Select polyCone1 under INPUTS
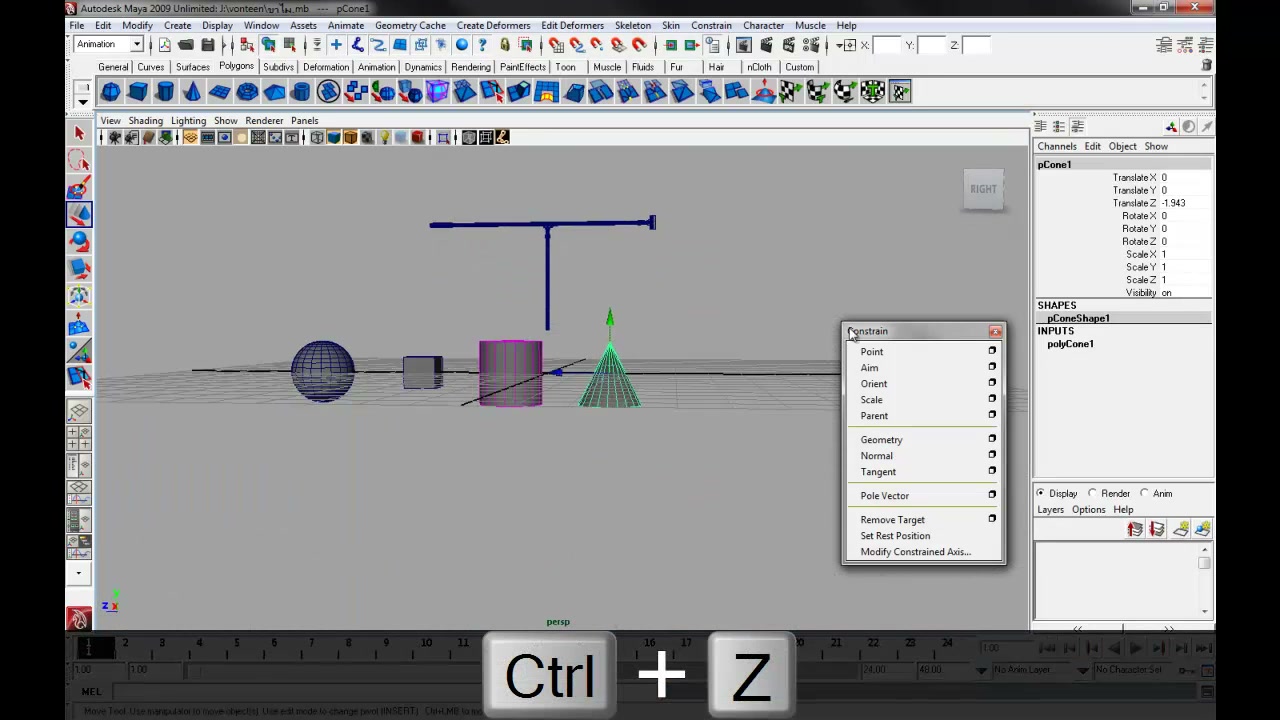Screen dimensions: 1280x720 pos(1070,344)
